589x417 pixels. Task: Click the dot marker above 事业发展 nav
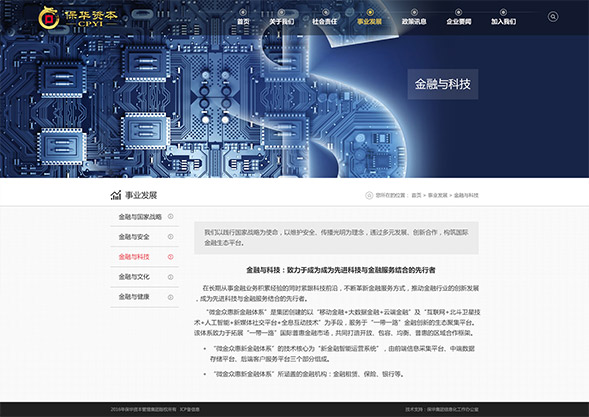(x=370, y=12)
